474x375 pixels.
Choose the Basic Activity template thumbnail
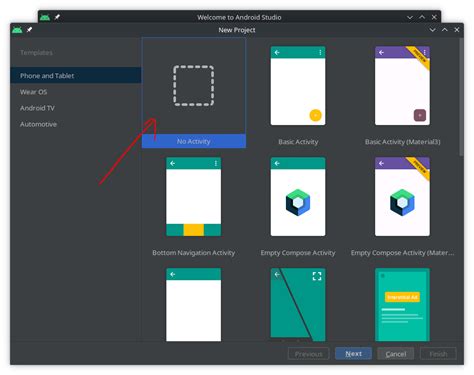[x=298, y=86]
